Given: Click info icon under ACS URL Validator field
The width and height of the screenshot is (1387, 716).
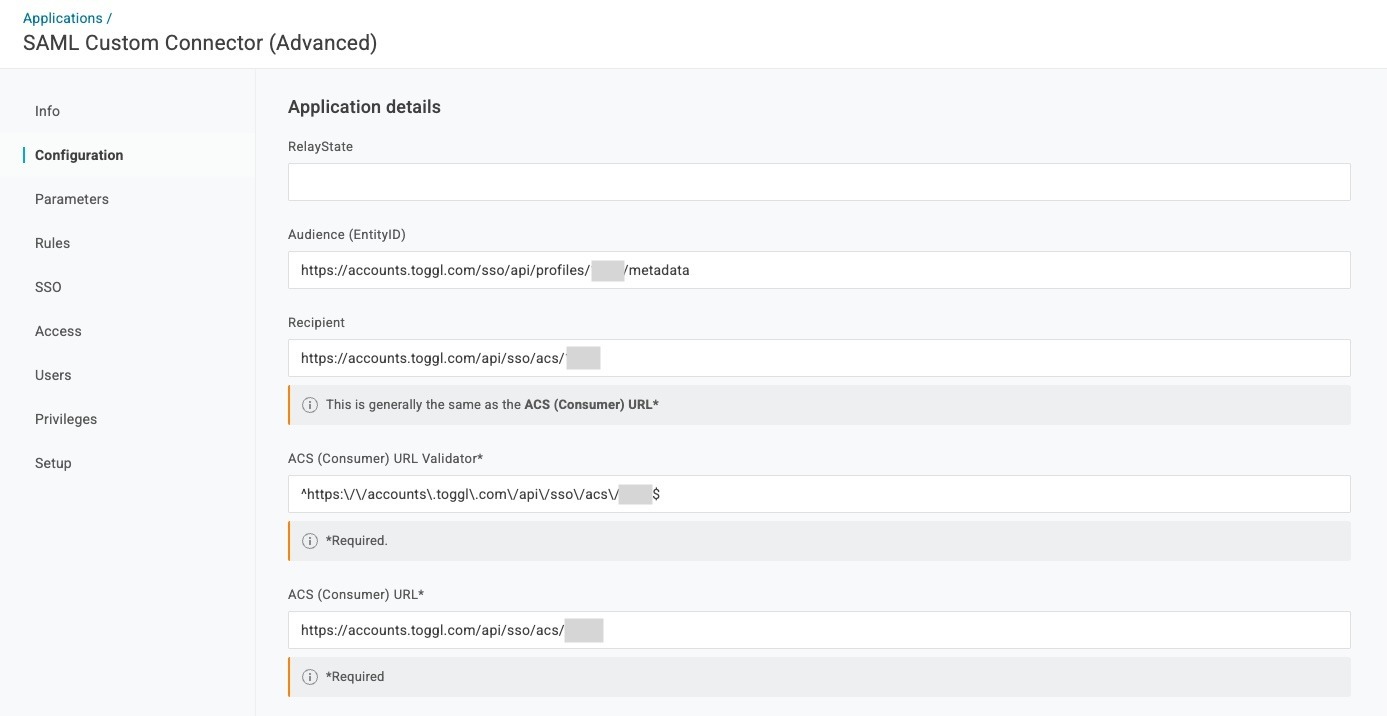Looking at the screenshot, I should click(x=310, y=541).
